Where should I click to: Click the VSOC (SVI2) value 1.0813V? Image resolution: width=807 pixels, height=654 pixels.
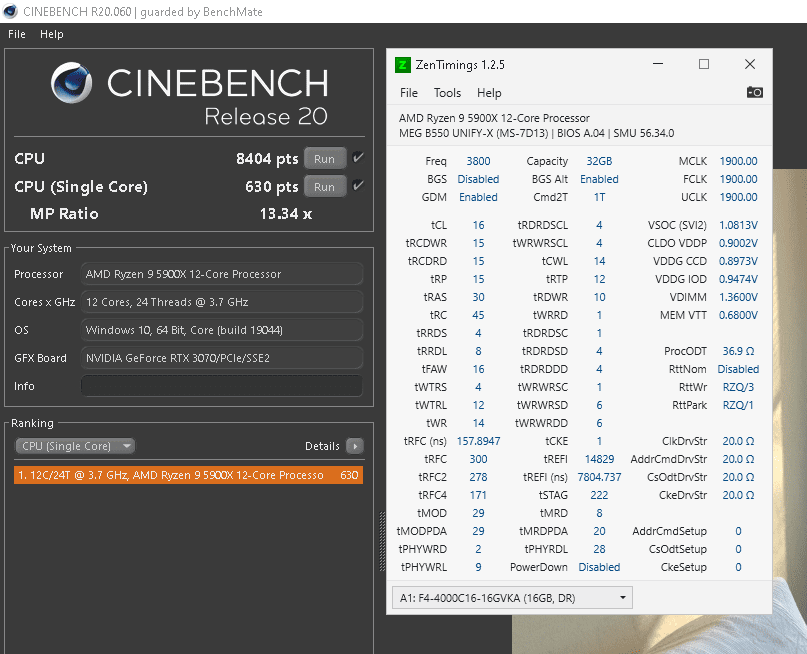pos(738,225)
